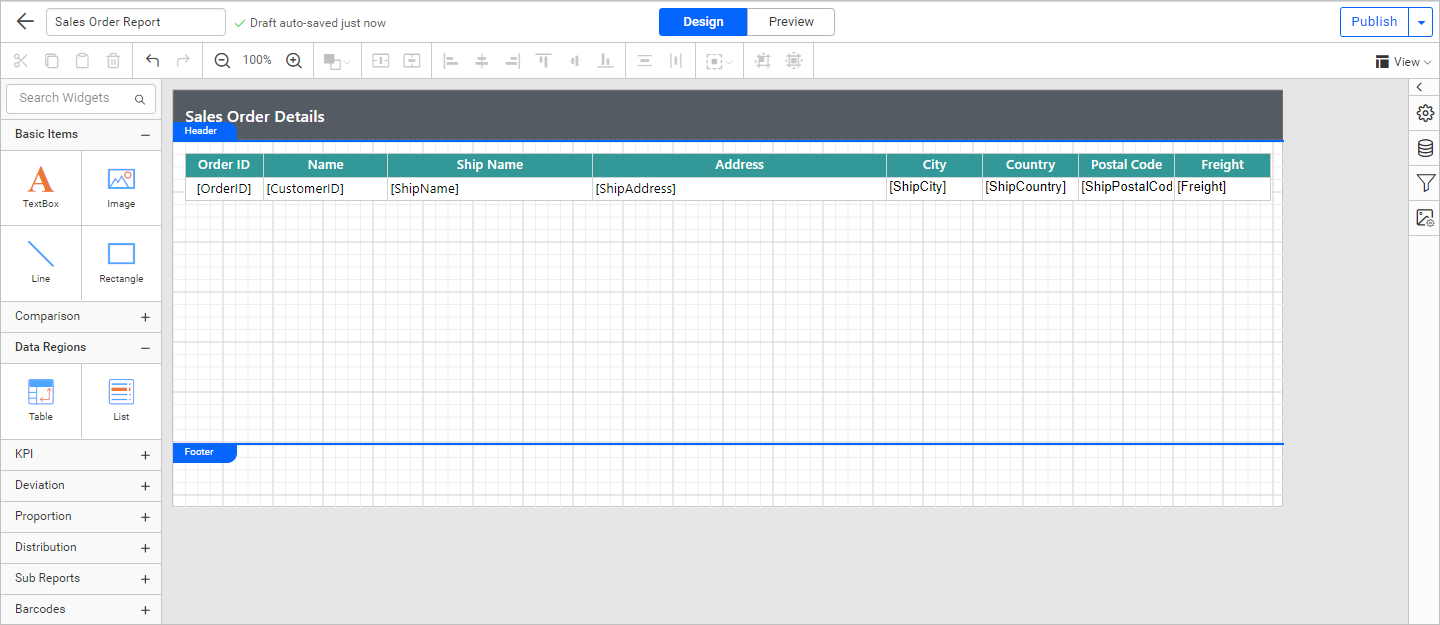Select the List data region widget
This screenshot has height=625, width=1440.
[121, 400]
